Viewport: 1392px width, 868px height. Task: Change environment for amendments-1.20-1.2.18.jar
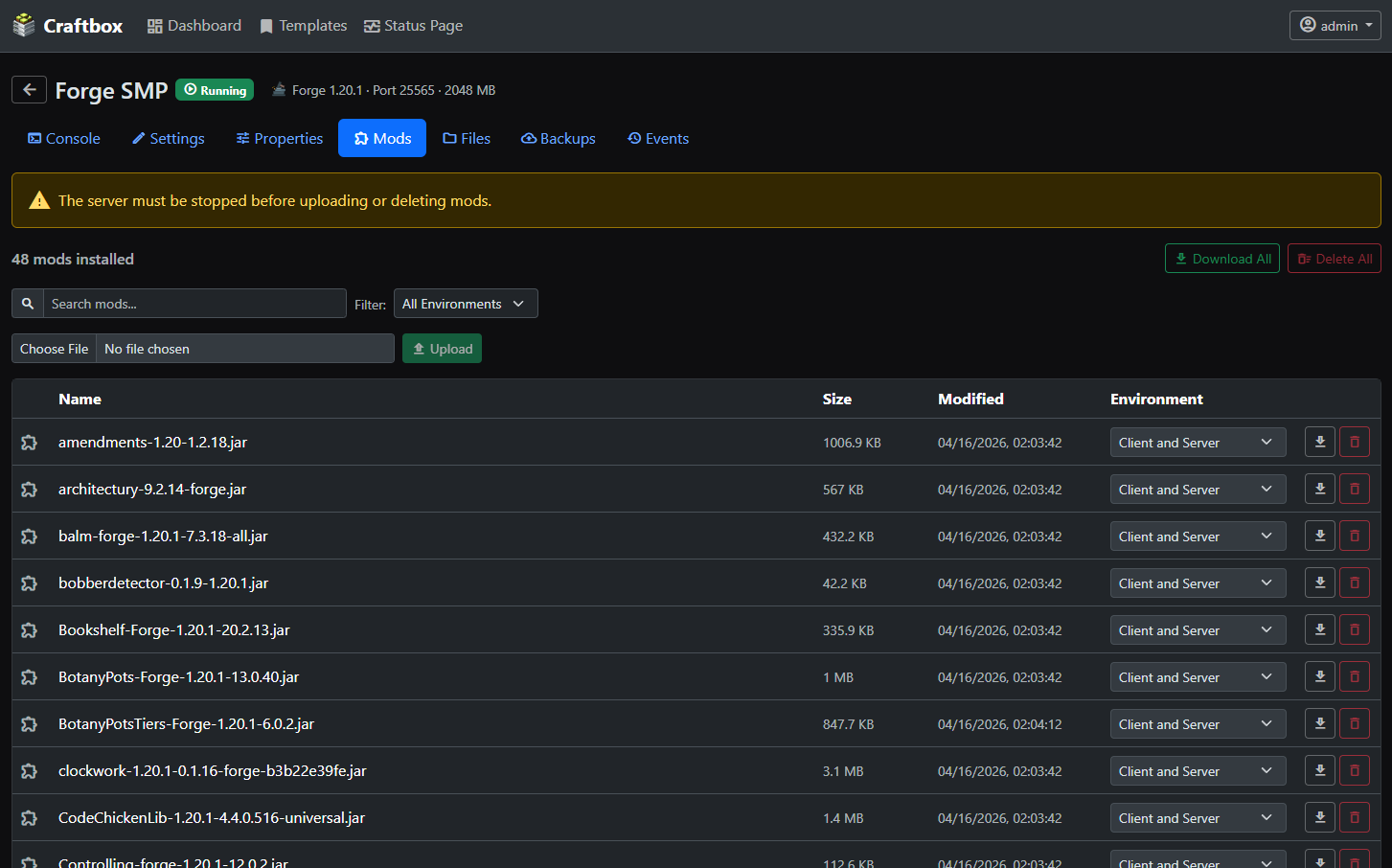1198,442
